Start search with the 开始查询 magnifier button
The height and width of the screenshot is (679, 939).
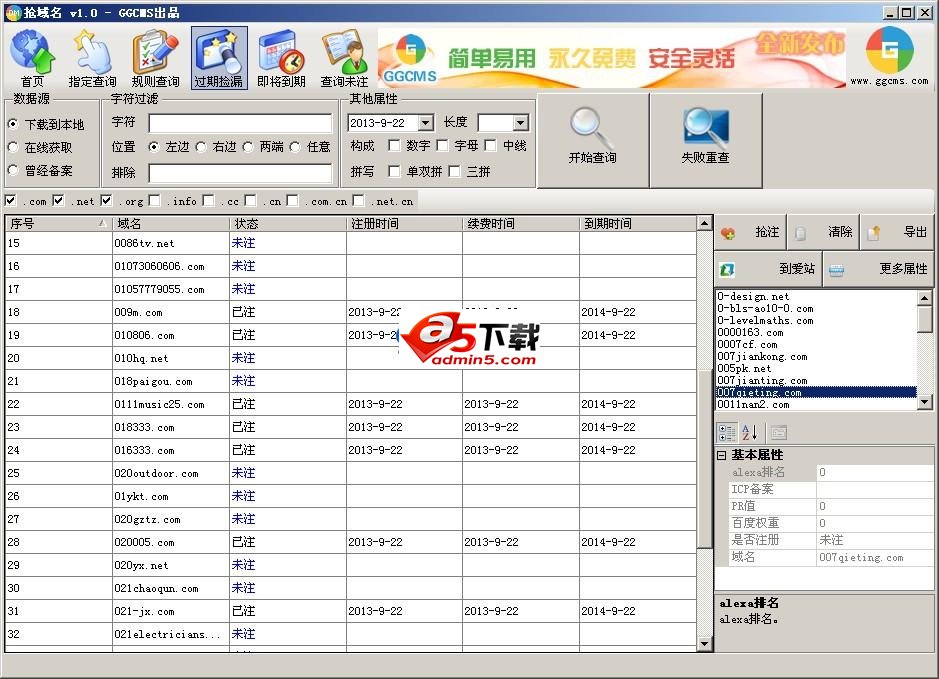[592, 140]
